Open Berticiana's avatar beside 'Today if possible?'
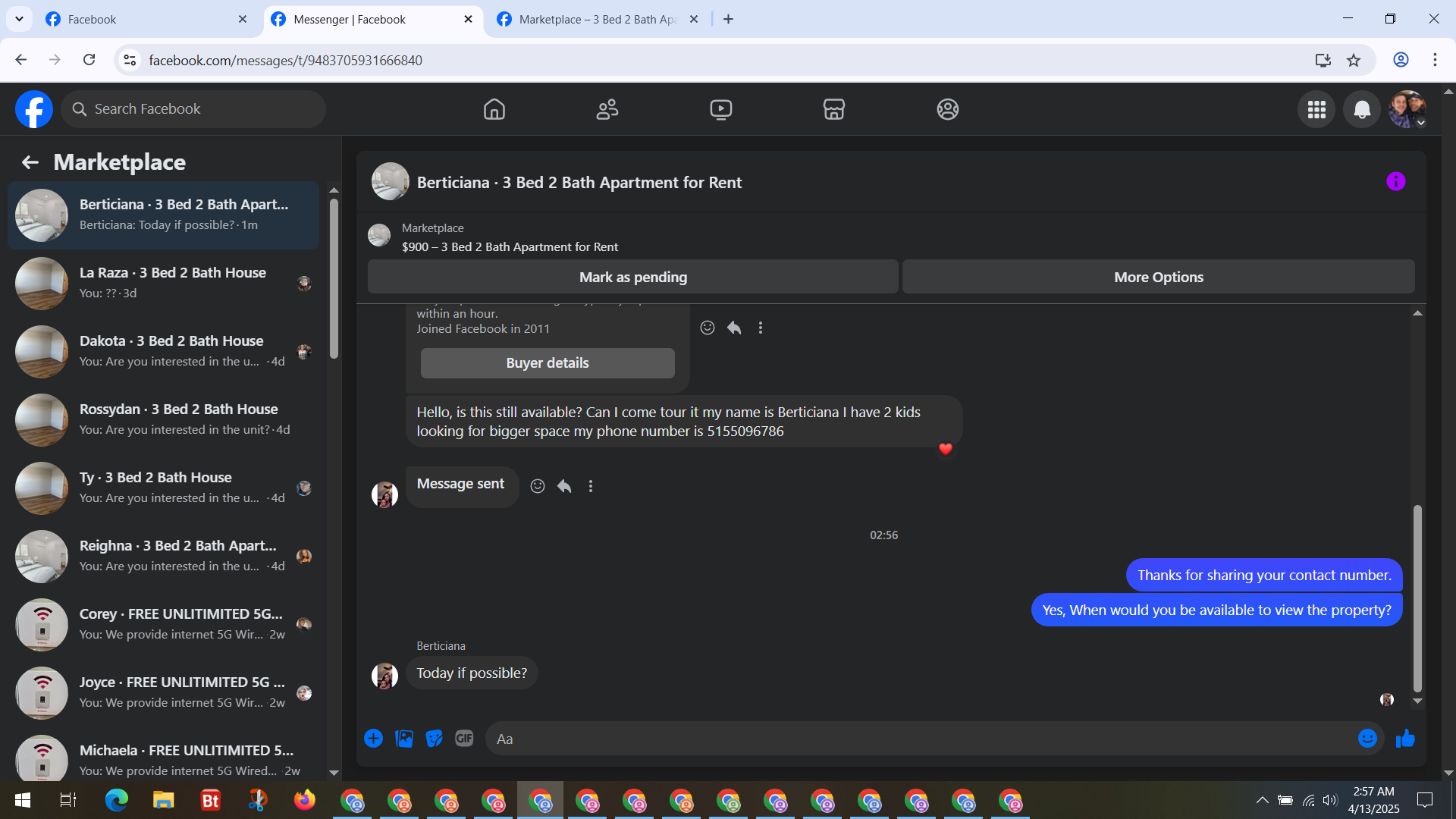This screenshot has width=1456, height=819. [384, 676]
